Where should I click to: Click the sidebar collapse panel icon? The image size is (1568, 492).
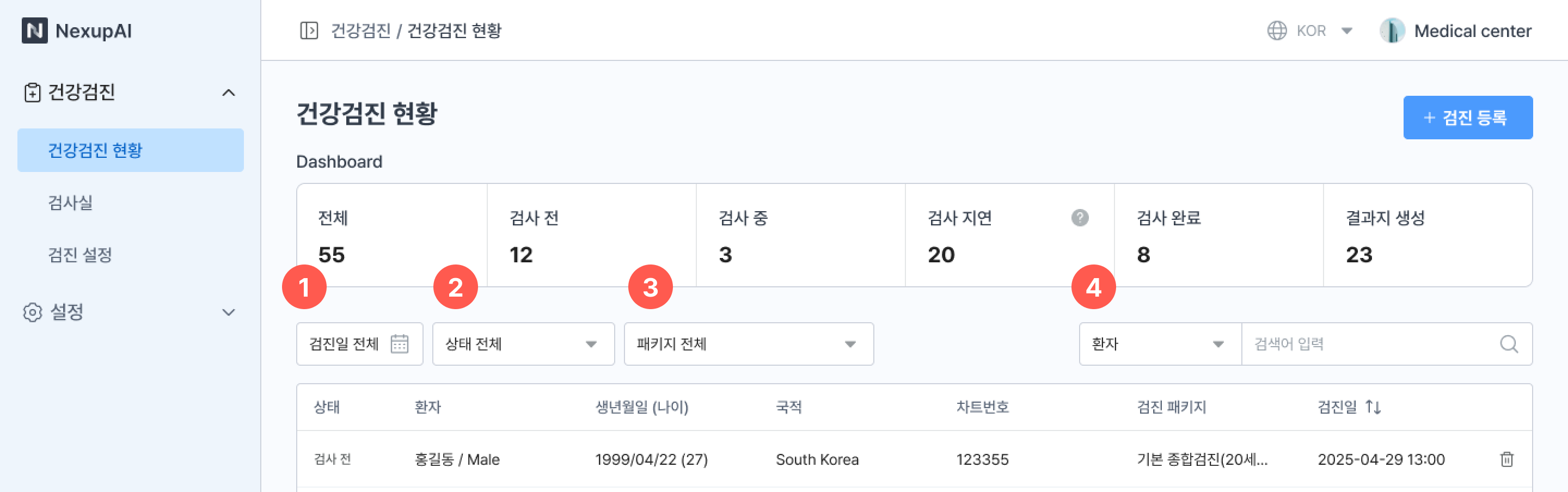[x=309, y=30]
